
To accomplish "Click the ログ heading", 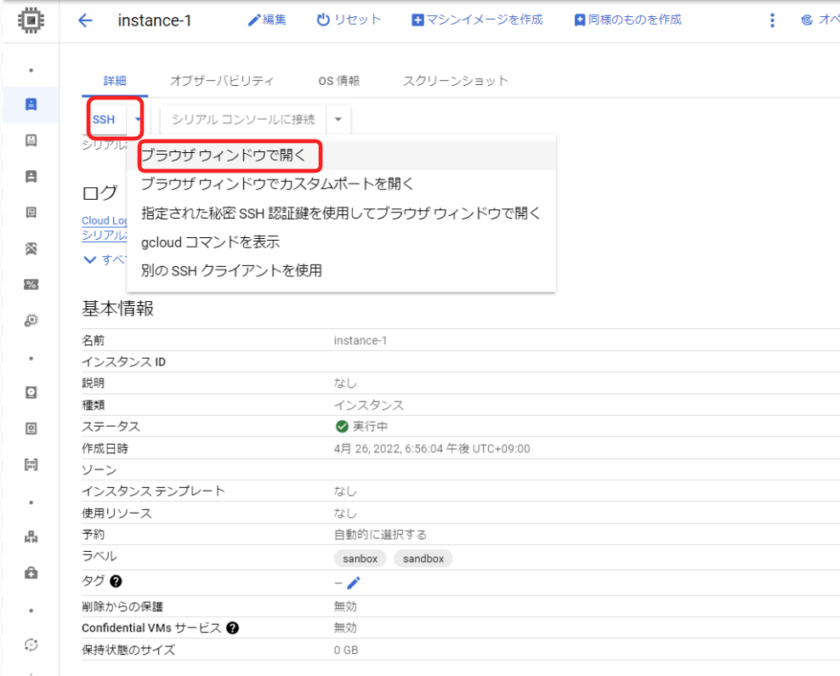I will coord(100,193).
